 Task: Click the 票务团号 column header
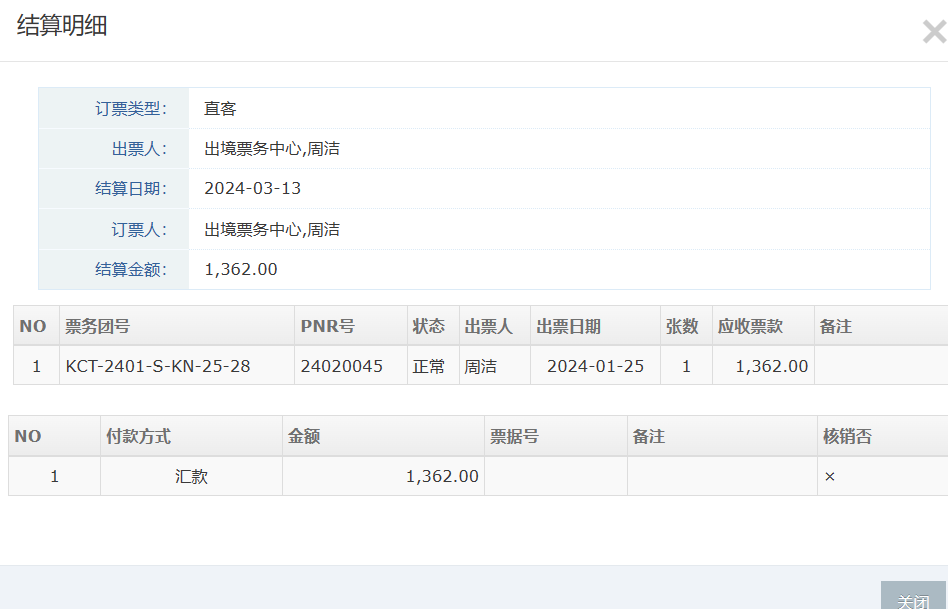click(98, 327)
